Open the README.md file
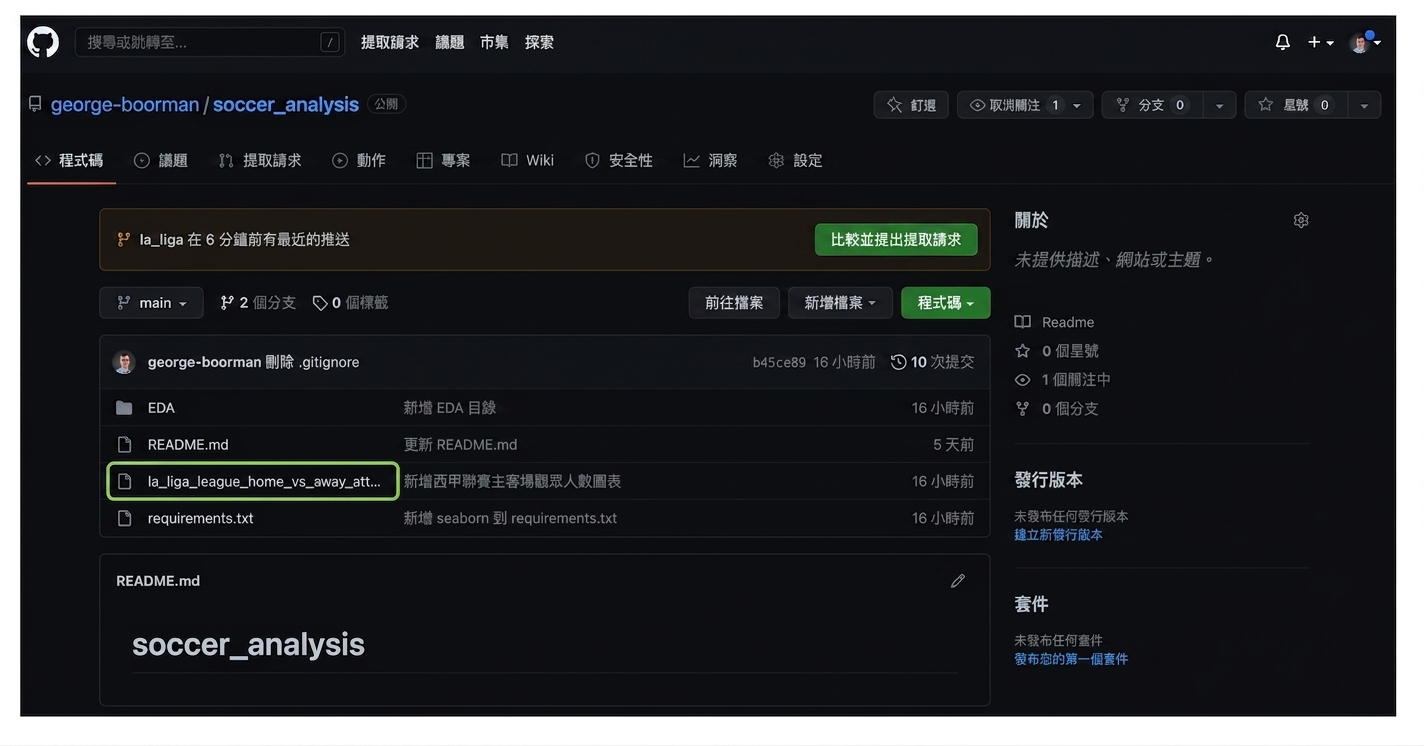The image size is (1424, 746). 188,445
